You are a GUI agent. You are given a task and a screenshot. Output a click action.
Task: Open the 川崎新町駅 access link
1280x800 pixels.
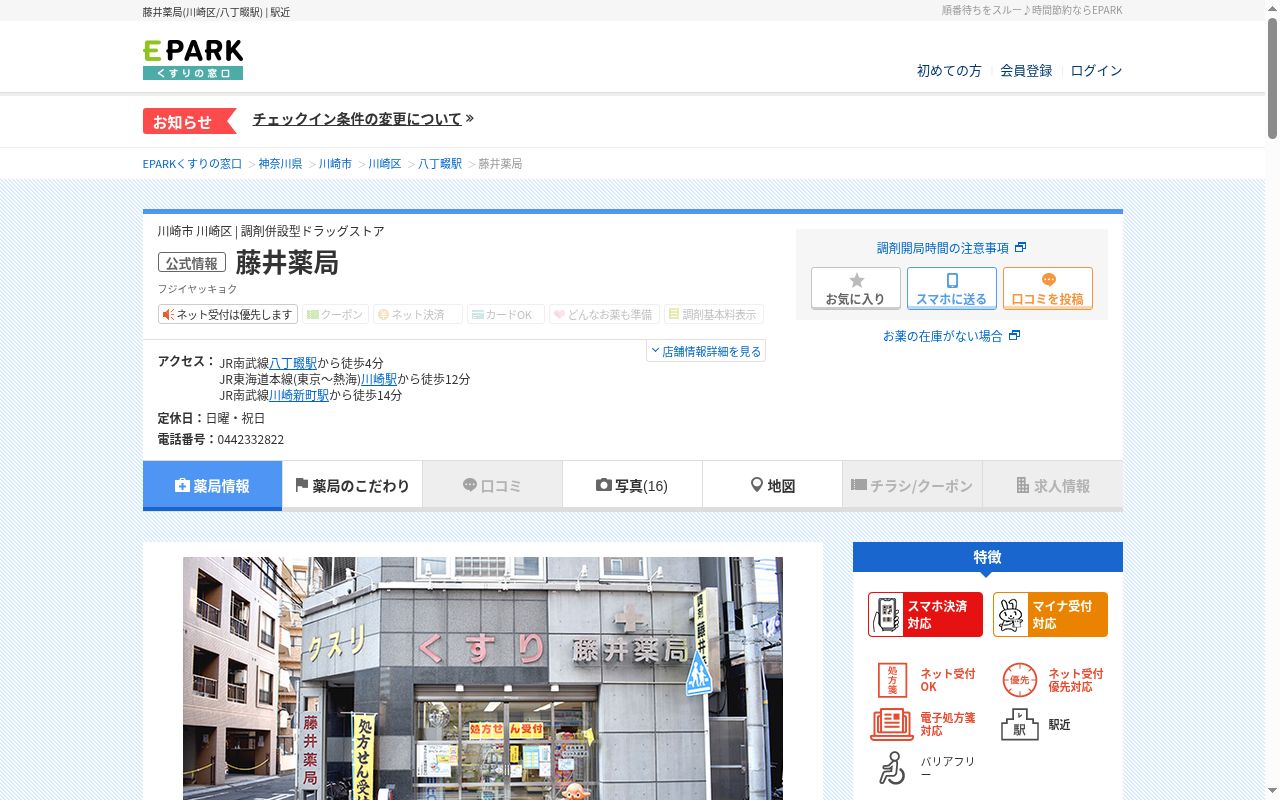coord(299,395)
